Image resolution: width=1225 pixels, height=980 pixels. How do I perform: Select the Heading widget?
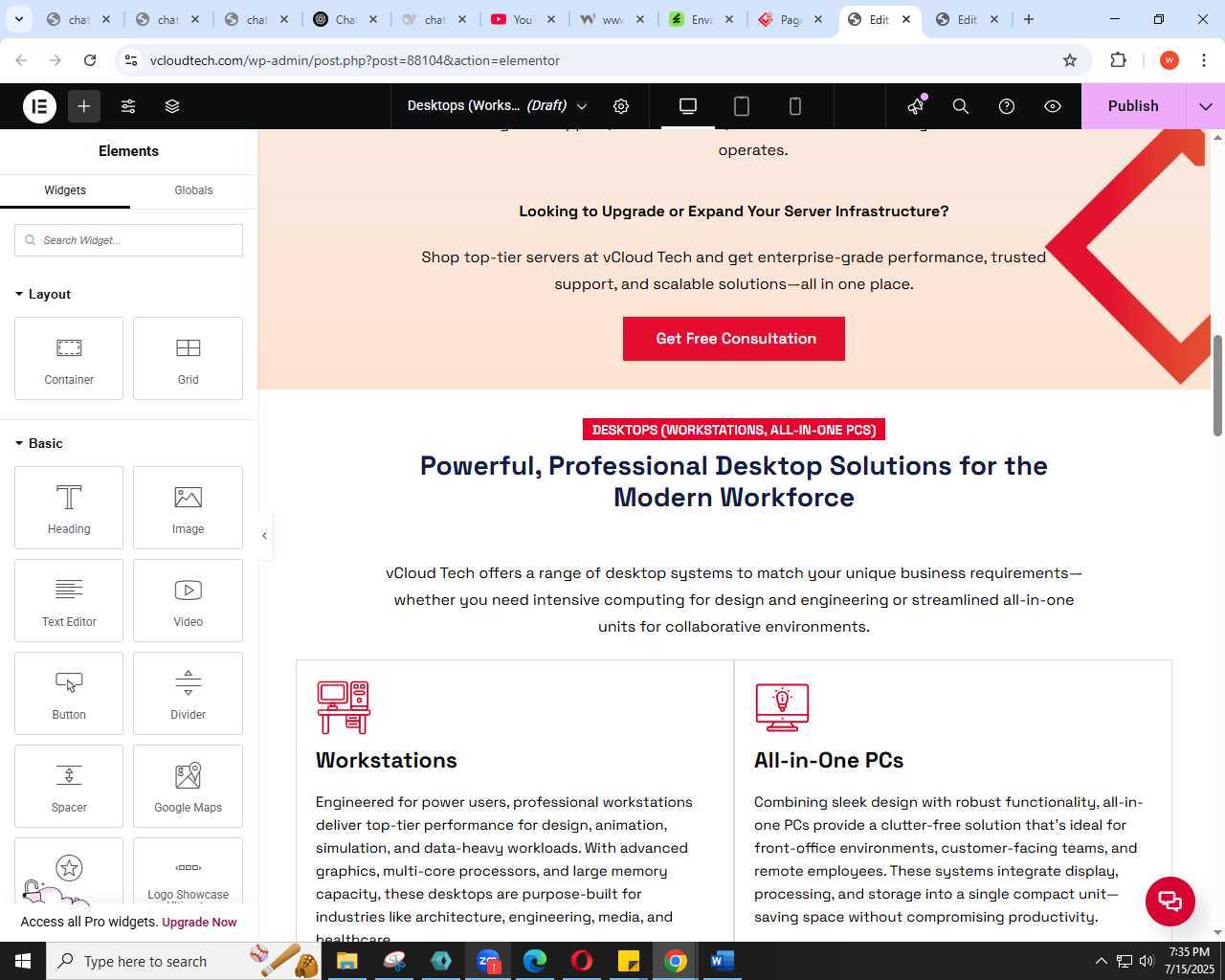pos(69,508)
